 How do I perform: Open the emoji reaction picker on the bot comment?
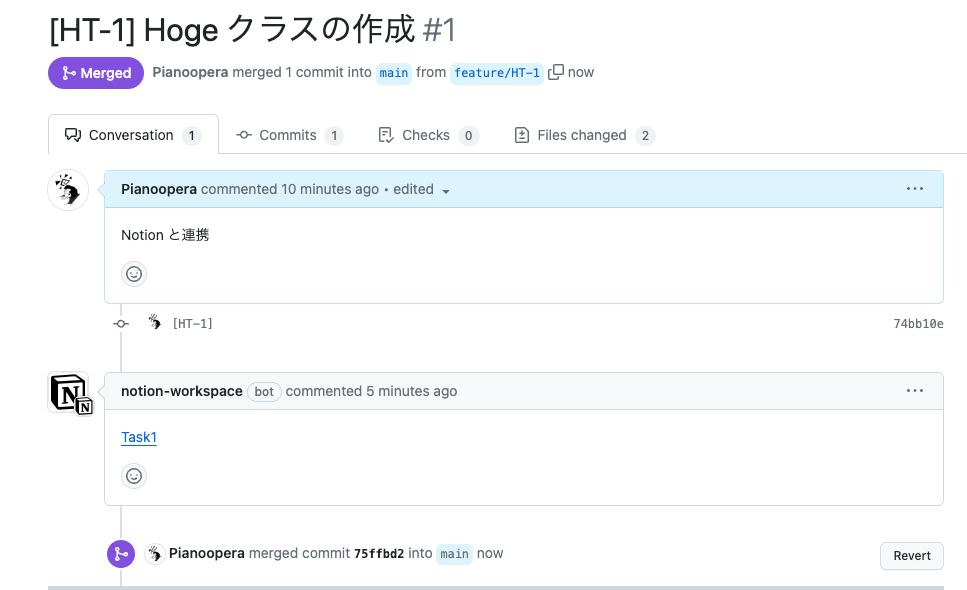tap(133, 475)
